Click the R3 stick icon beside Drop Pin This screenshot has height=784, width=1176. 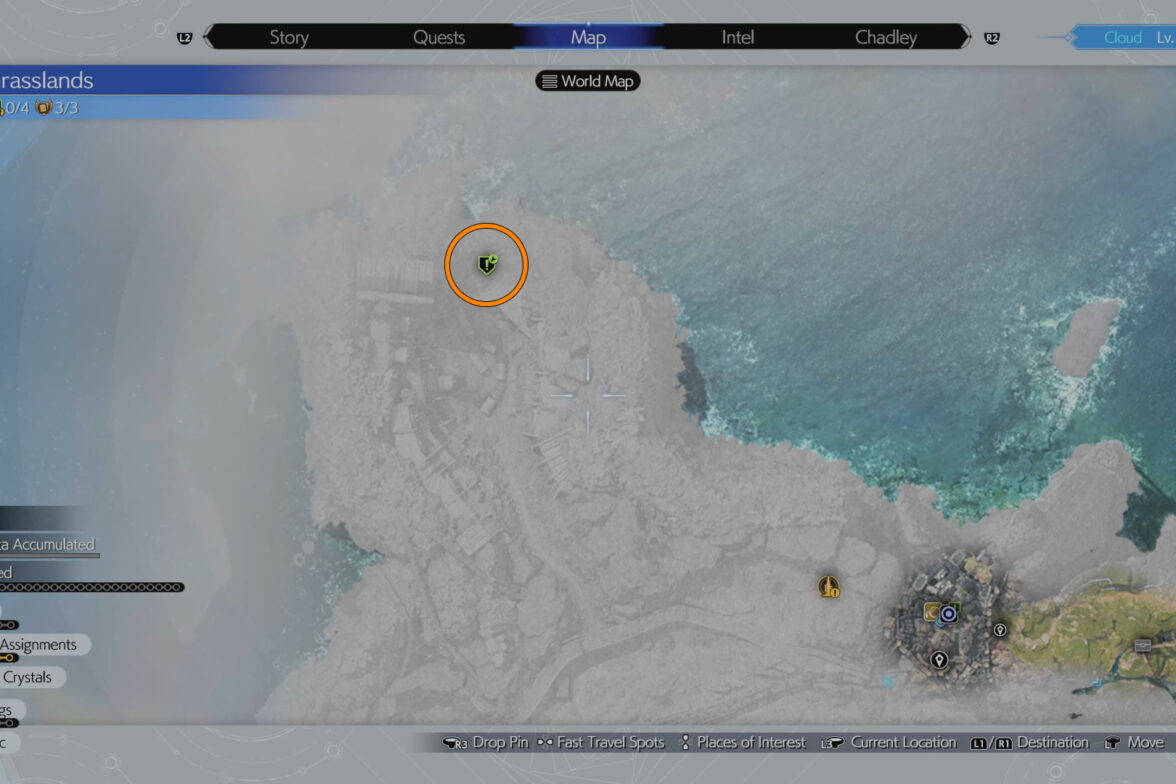click(x=455, y=743)
